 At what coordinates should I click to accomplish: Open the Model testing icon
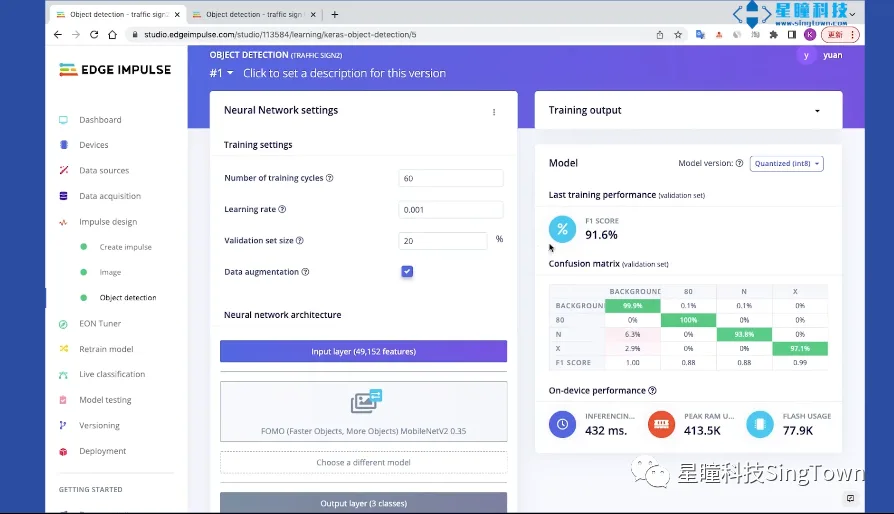[63, 400]
